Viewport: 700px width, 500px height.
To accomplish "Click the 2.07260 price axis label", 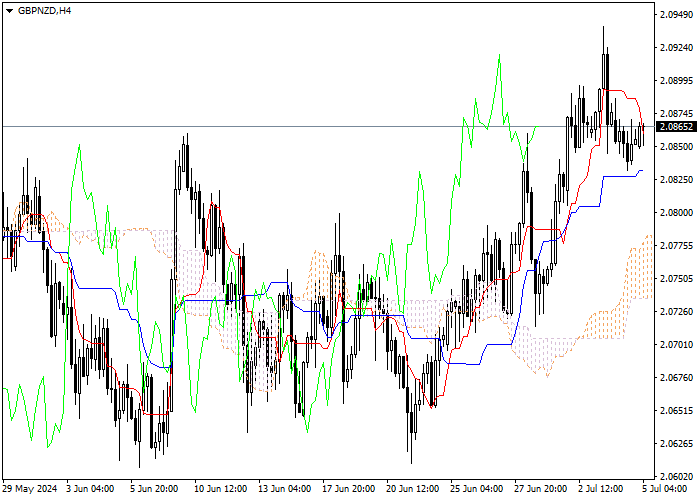I will 676,312.
